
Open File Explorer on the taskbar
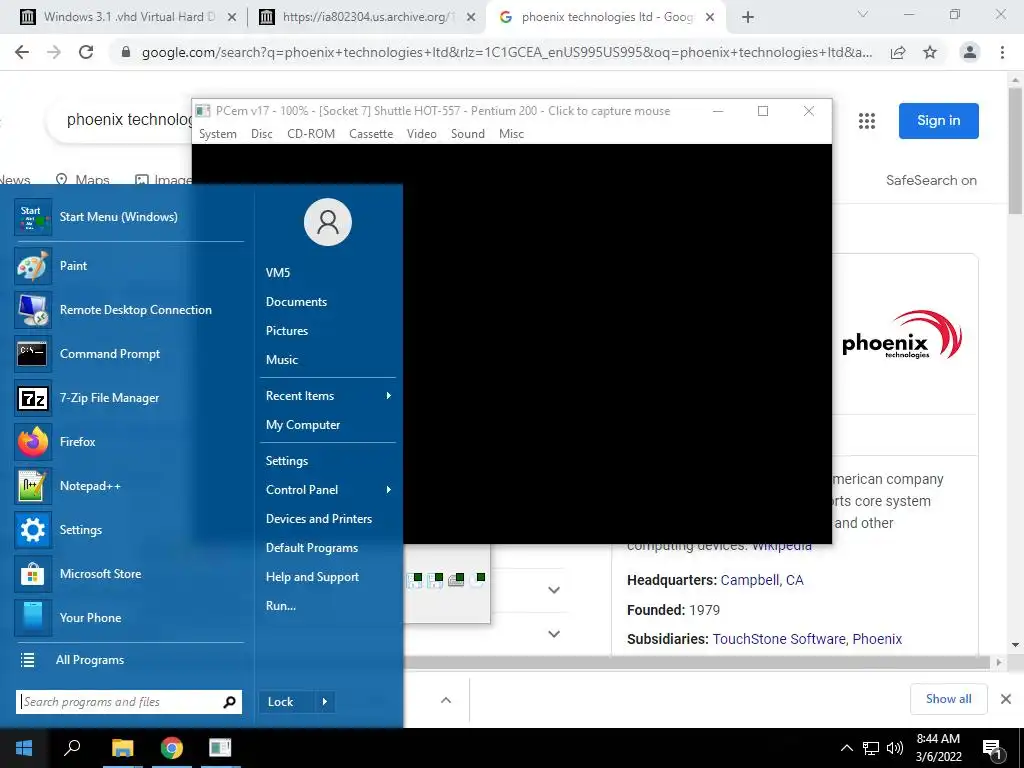(x=122, y=748)
